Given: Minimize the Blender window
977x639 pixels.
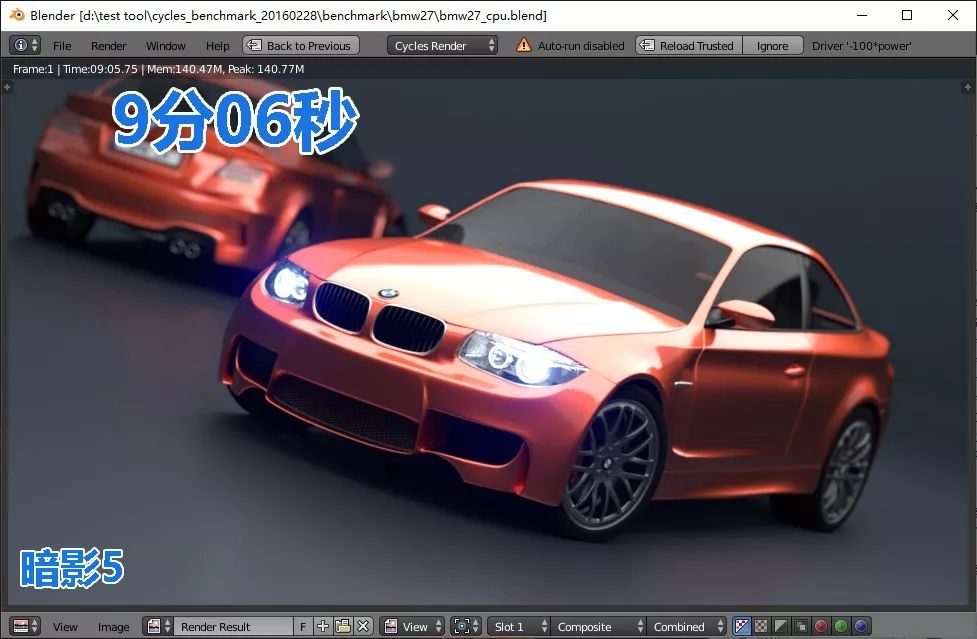Looking at the screenshot, I should pyautogui.click(x=862, y=15).
